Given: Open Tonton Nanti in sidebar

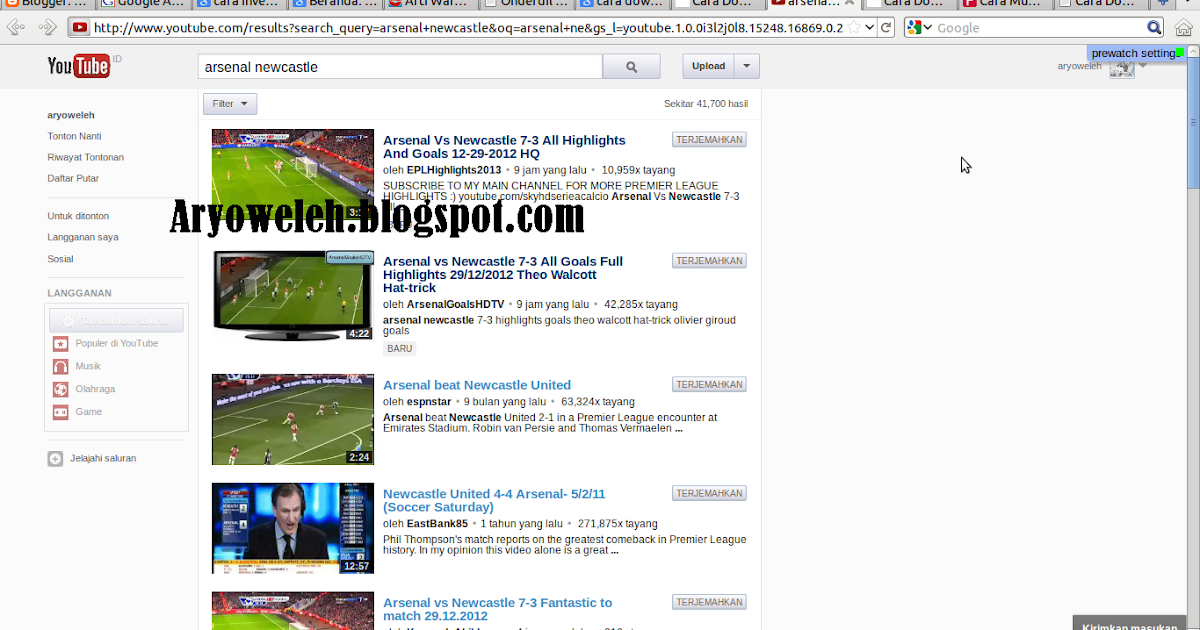Looking at the screenshot, I should point(74,136).
